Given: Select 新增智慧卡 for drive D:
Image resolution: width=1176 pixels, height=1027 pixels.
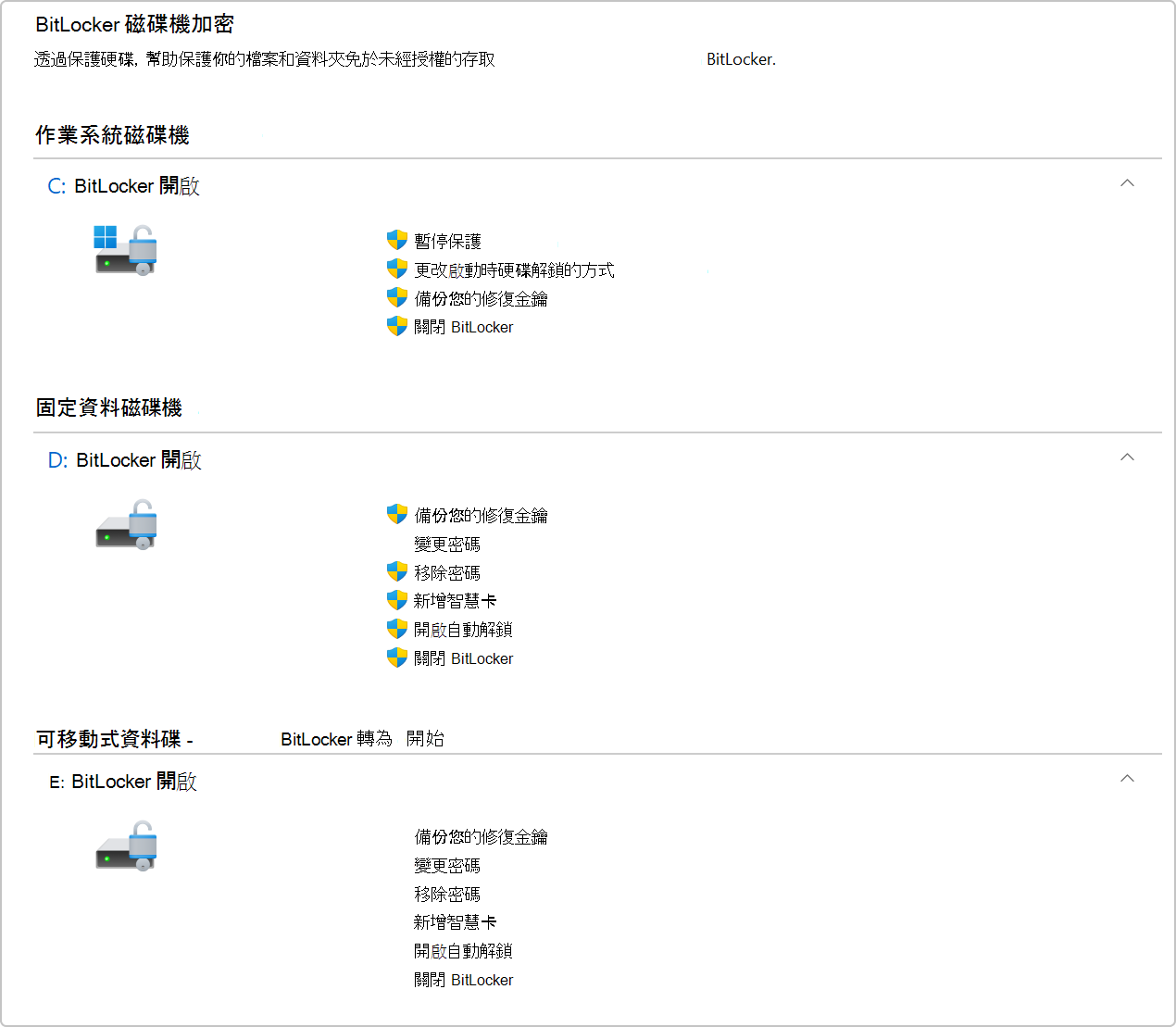Looking at the screenshot, I should [455, 602].
